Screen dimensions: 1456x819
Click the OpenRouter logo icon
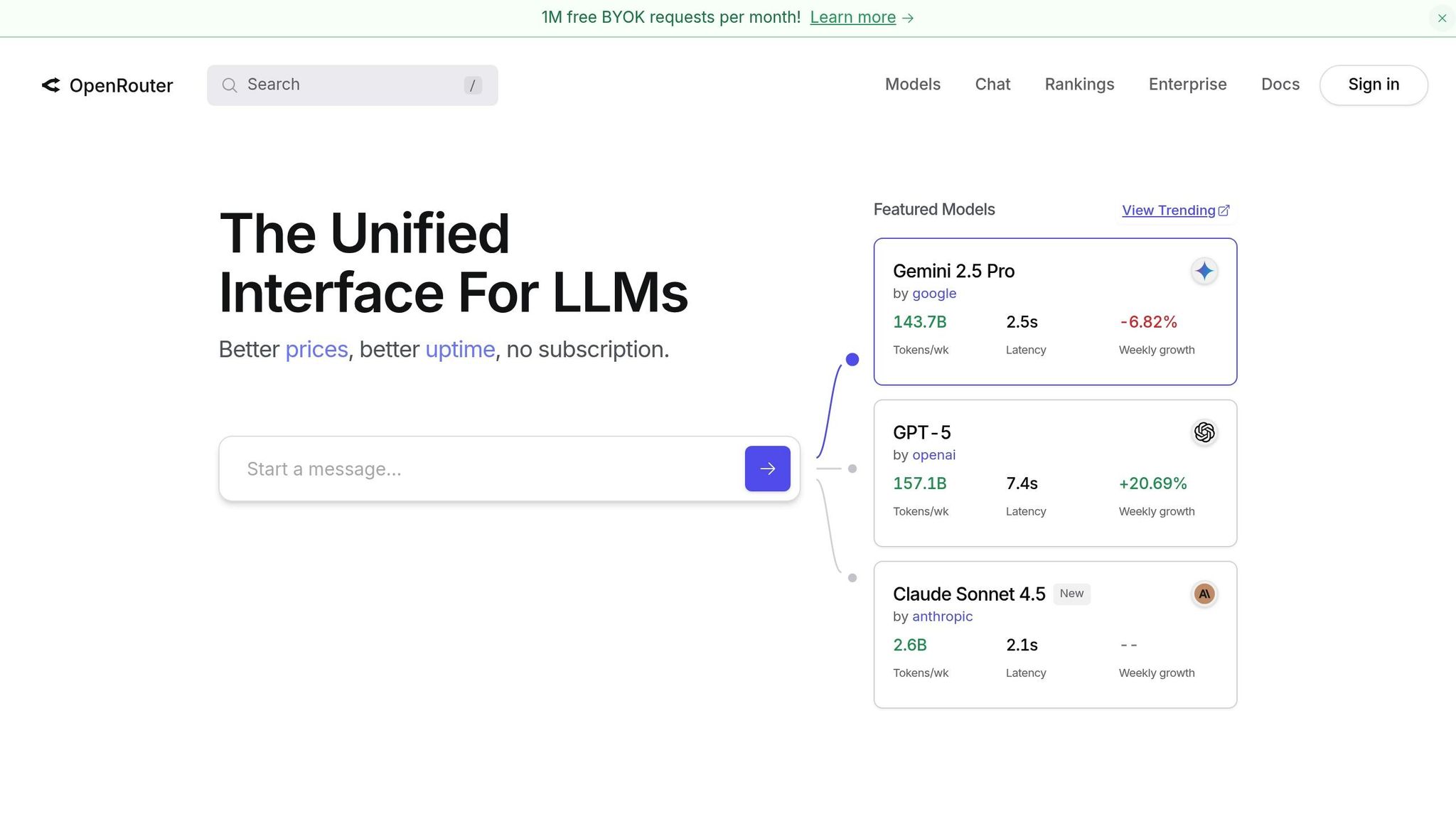(50, 85)
